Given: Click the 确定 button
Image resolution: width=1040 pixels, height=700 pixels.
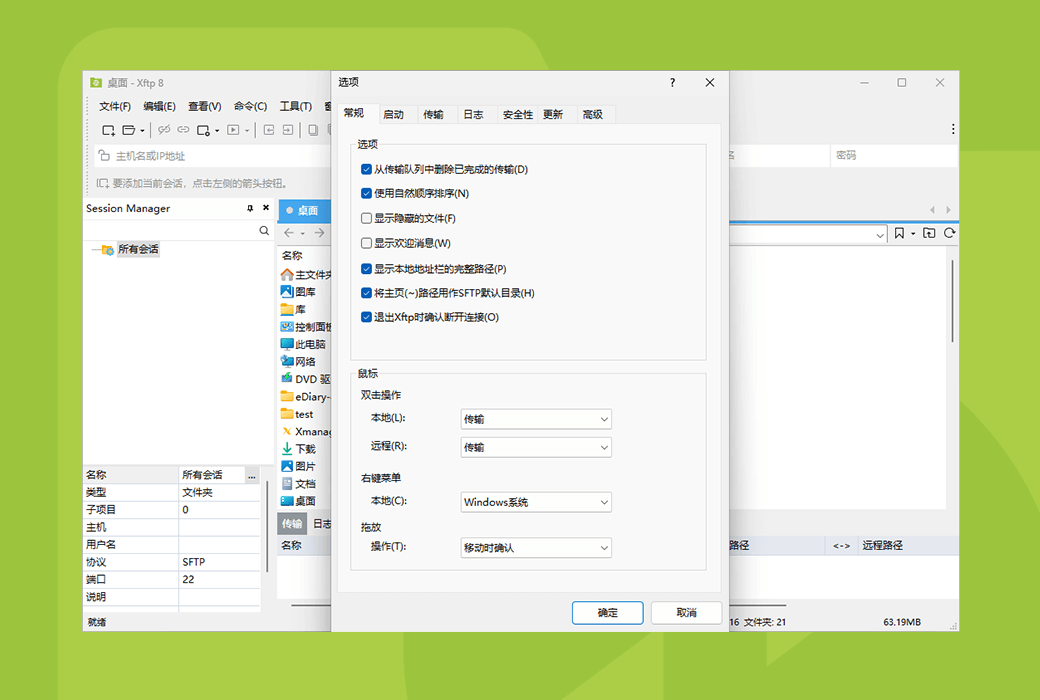Looking at the screenshot, I should tap(608, 613).
